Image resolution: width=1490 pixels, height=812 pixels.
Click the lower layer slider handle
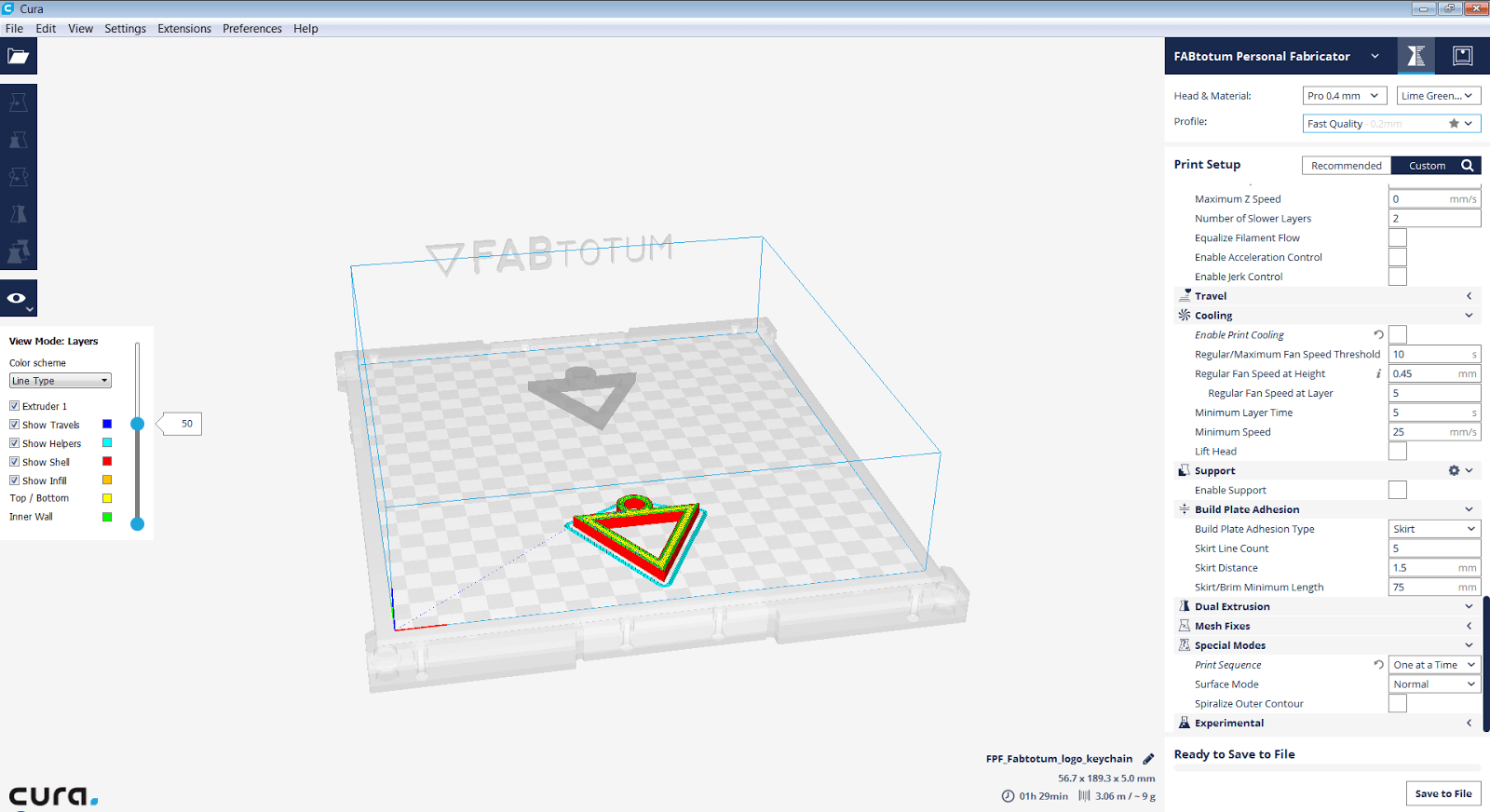coord(138,524)
